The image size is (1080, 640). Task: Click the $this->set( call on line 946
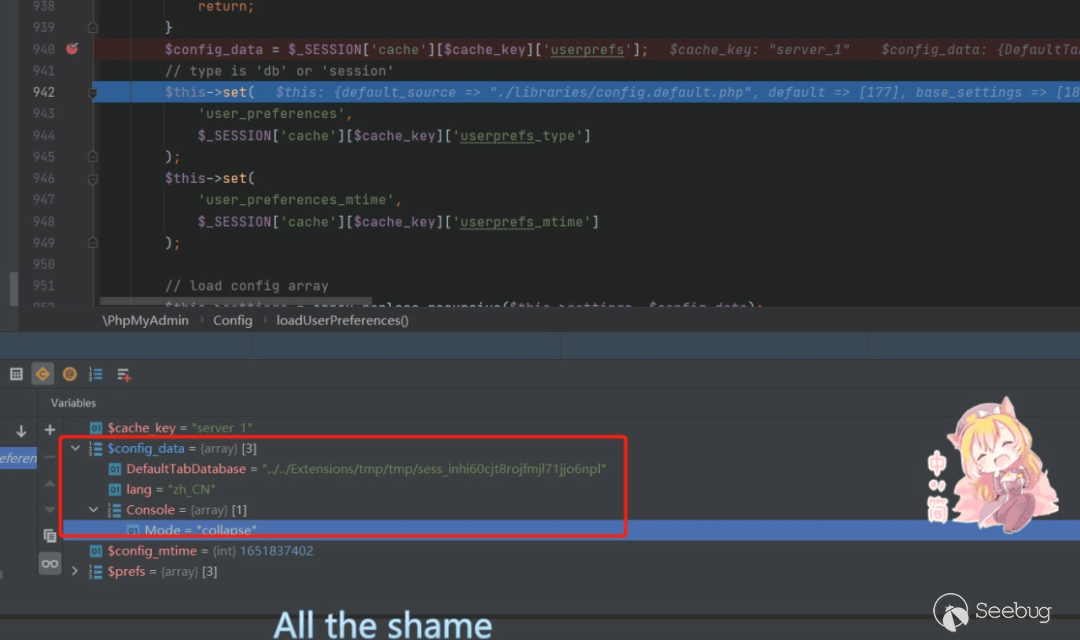coord(209,178)
